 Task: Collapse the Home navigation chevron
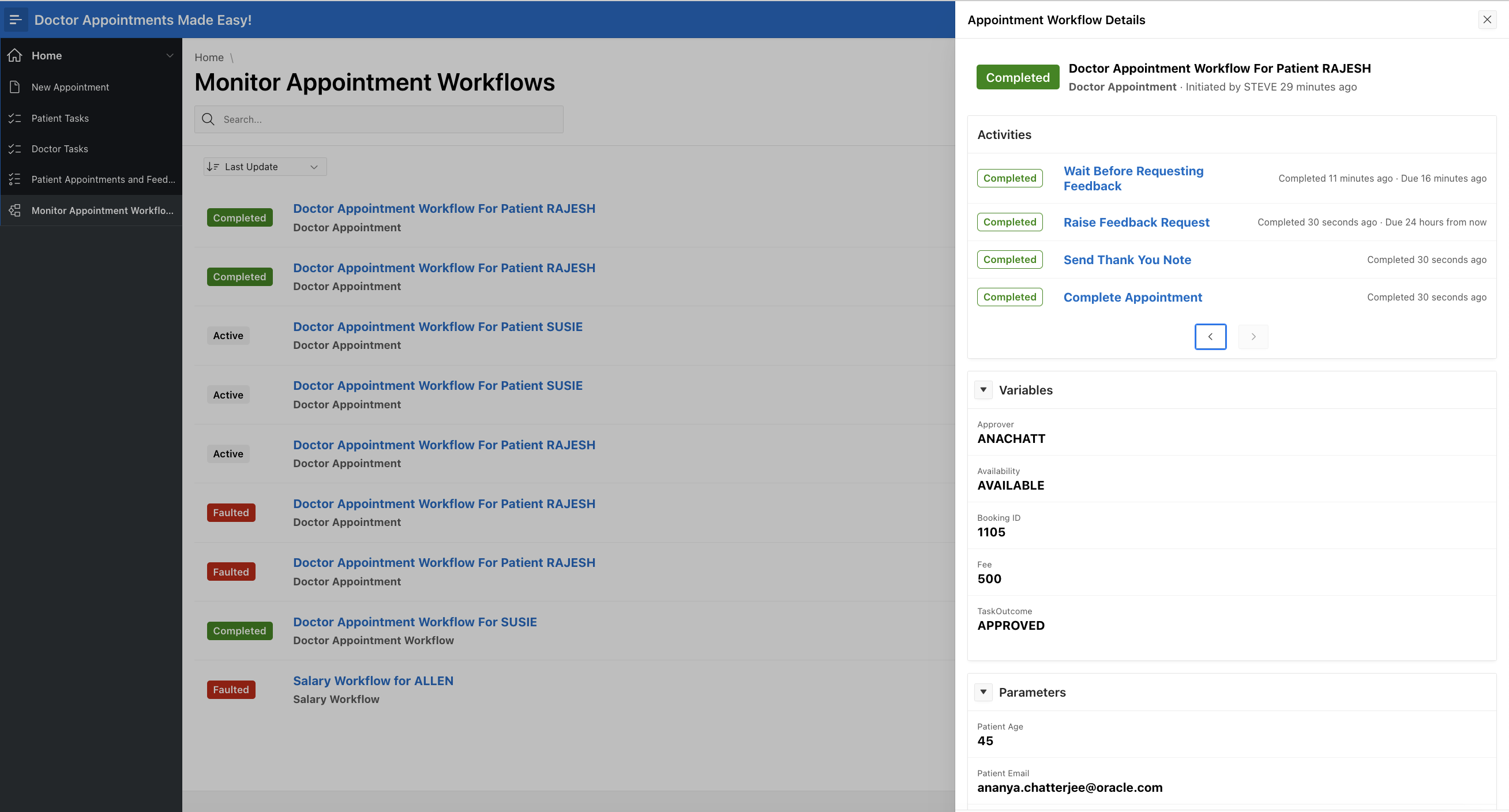coord(170,56)
